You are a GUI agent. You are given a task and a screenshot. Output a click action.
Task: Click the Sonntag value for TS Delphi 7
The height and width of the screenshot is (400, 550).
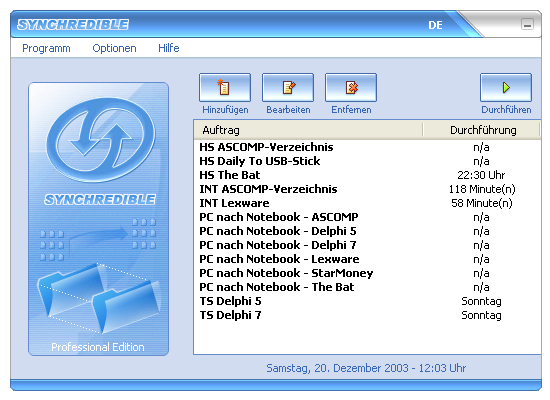pos(481,315)
